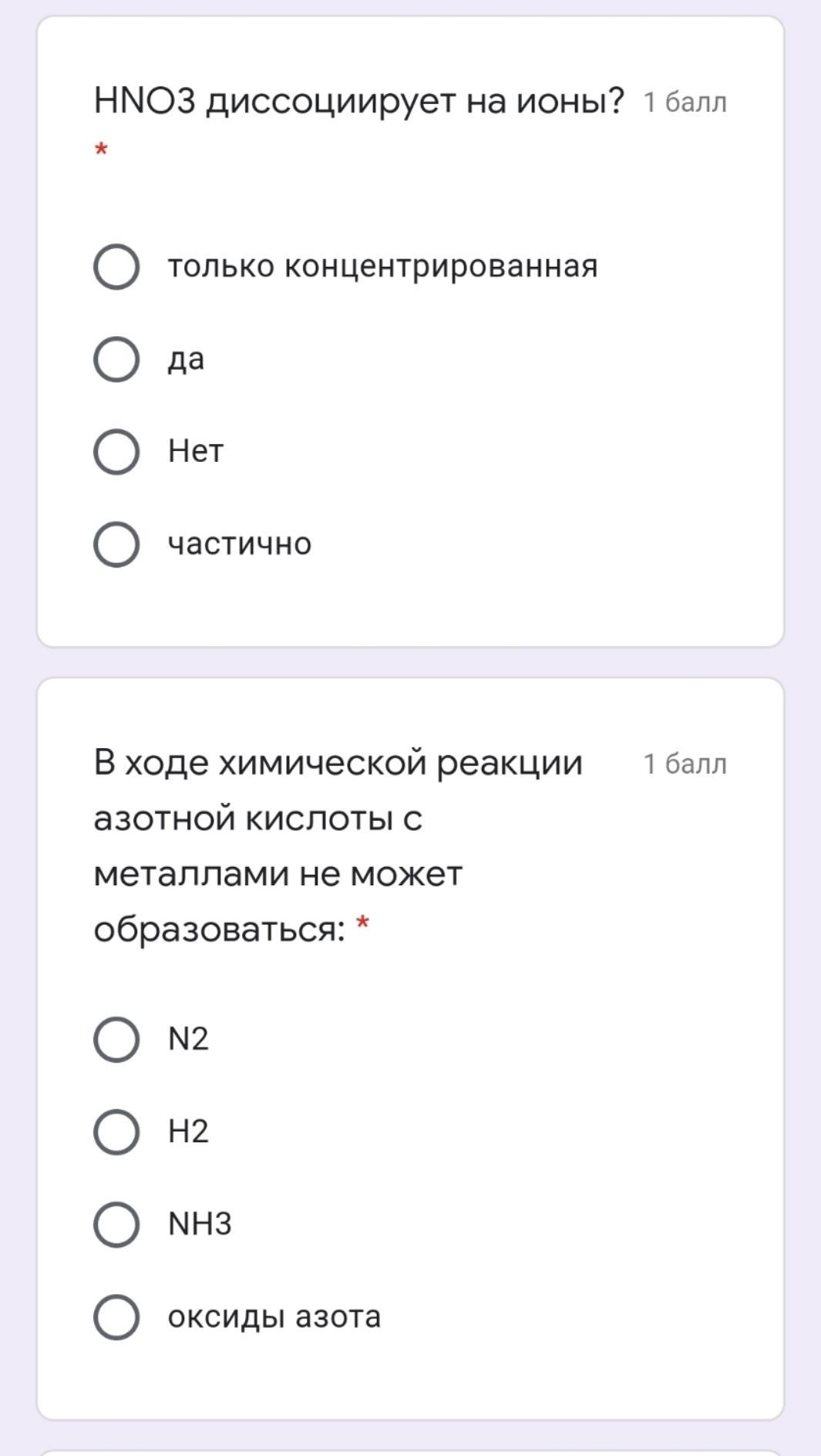Click '1 балл' label on HNO3 question
The width and height of the screenshot is (821, 1456).
tap(685, 102)
